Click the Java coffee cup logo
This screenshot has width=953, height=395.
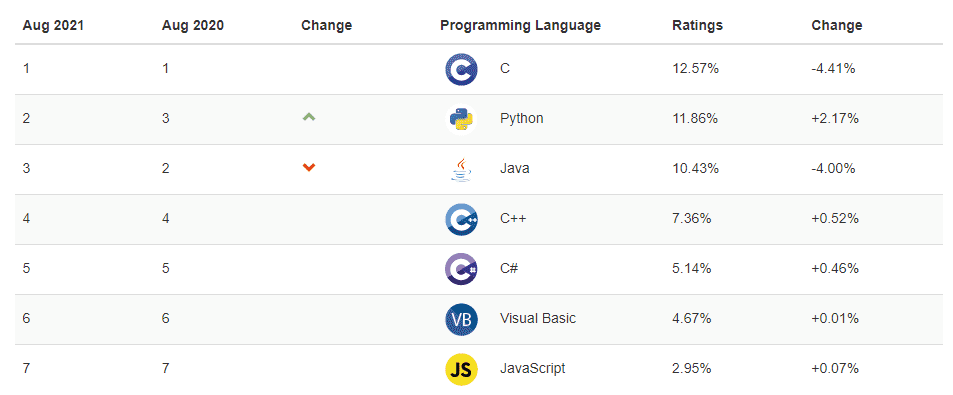pyautogui.click(x=461, y=169)
